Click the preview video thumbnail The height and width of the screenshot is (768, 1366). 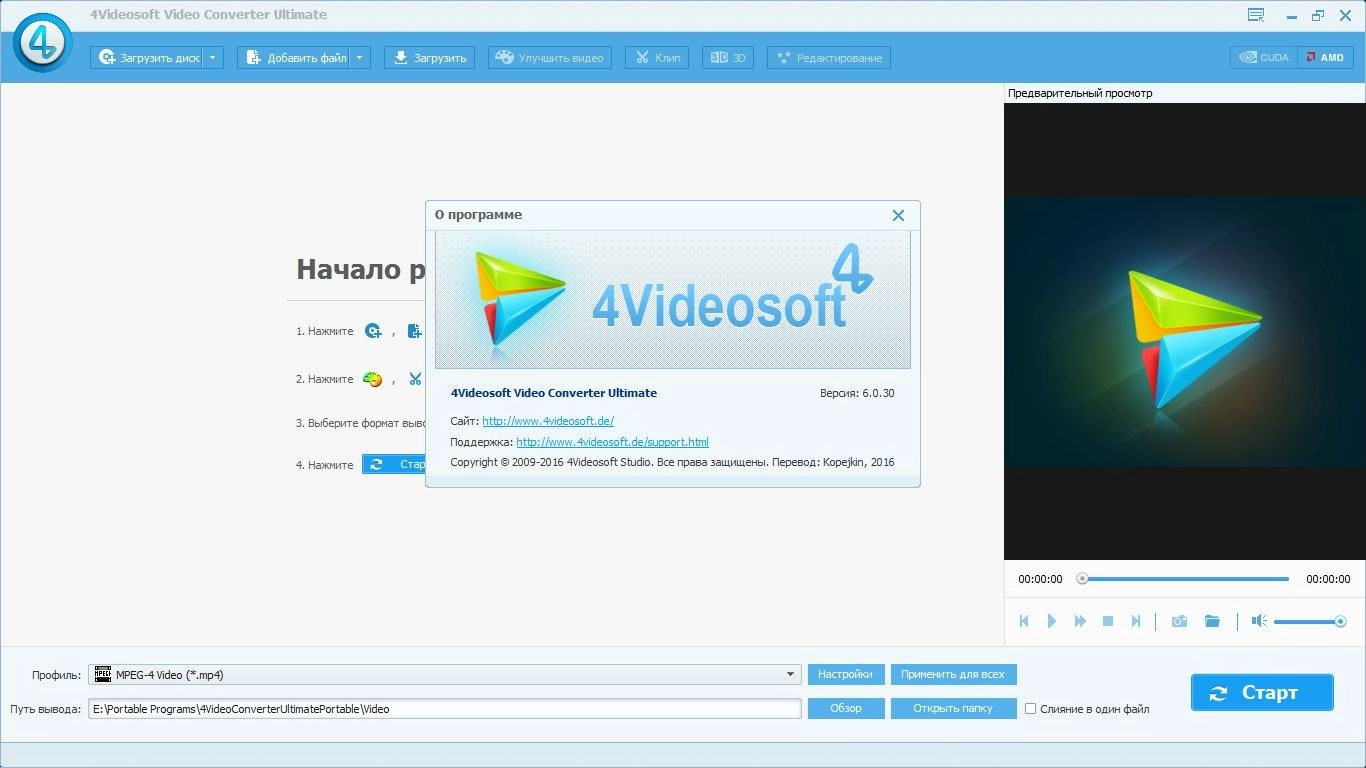(1184, 331)
